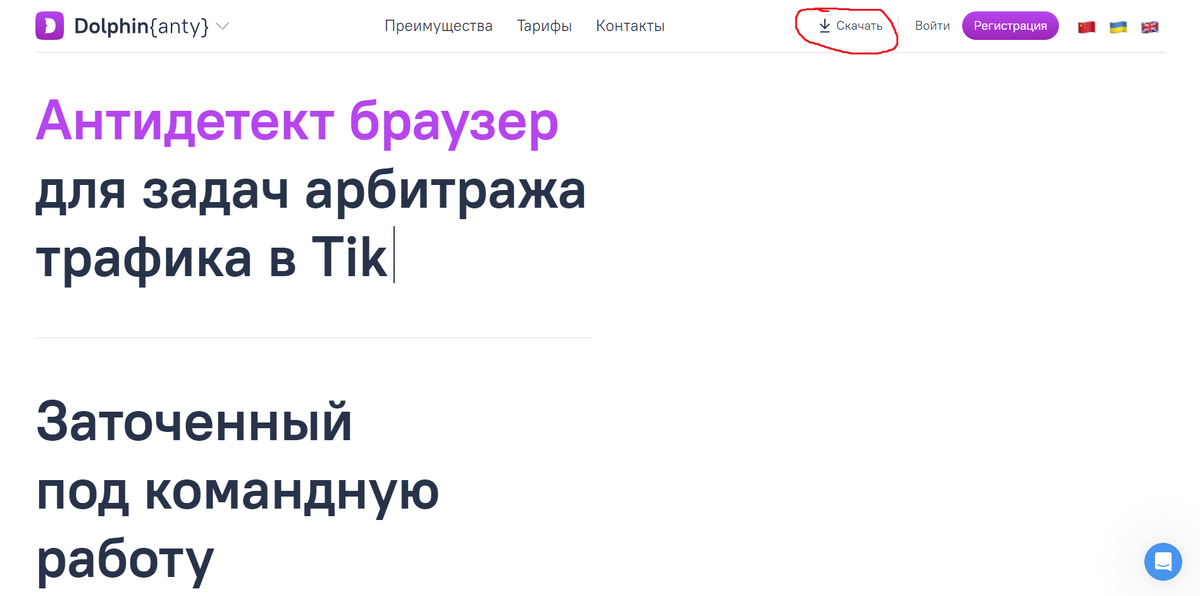
Task: Switch to English using the UK flag icon
Action: pyautogui.click(x=1149, y=26)
